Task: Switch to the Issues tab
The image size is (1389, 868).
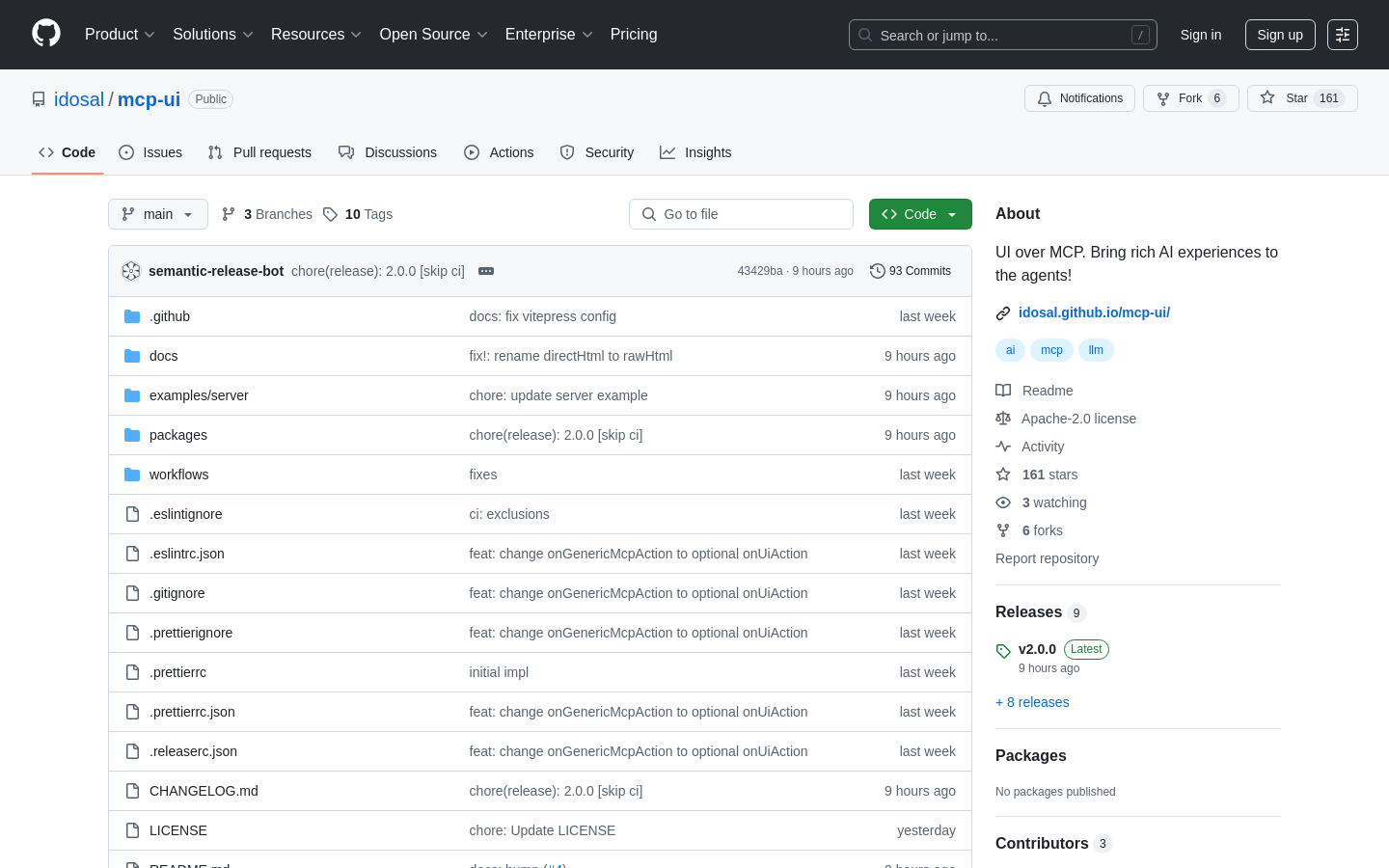Action: (x=150, y=152)
